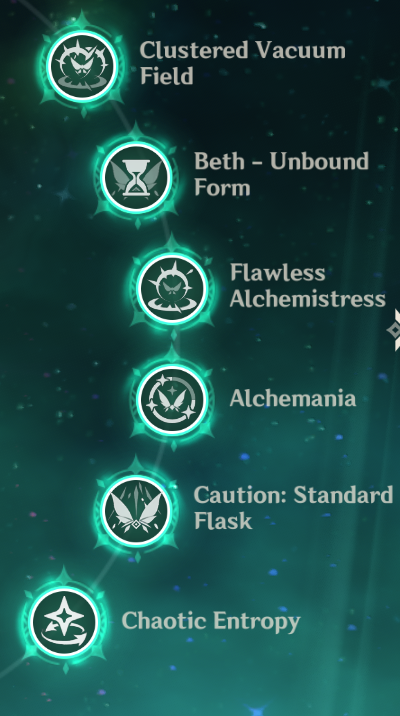Viewport: 400px width, 716px height.
Task: Click the word Field under Clustered Vacuum
Action: [x=167, y=76]
